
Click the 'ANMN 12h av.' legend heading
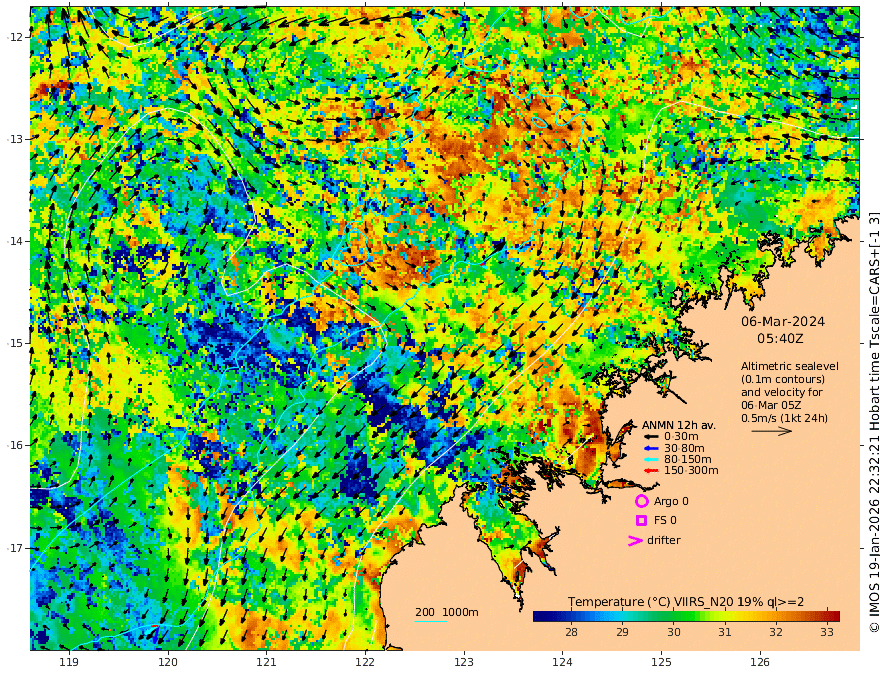(679, 425)
